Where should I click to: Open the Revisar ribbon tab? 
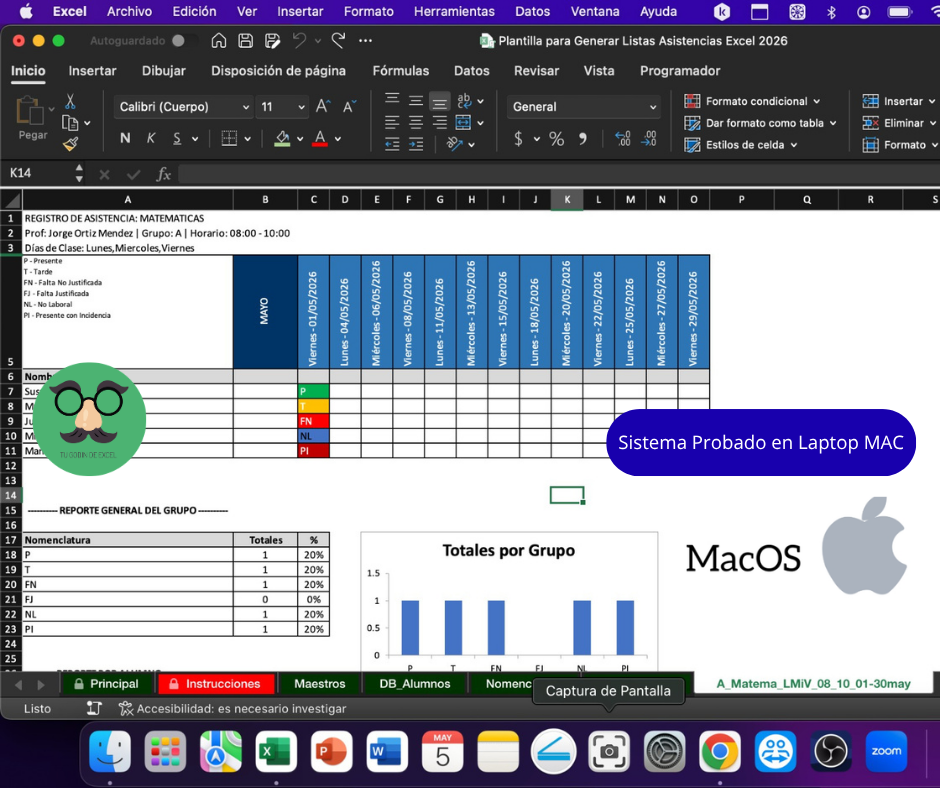click(536, 71)
